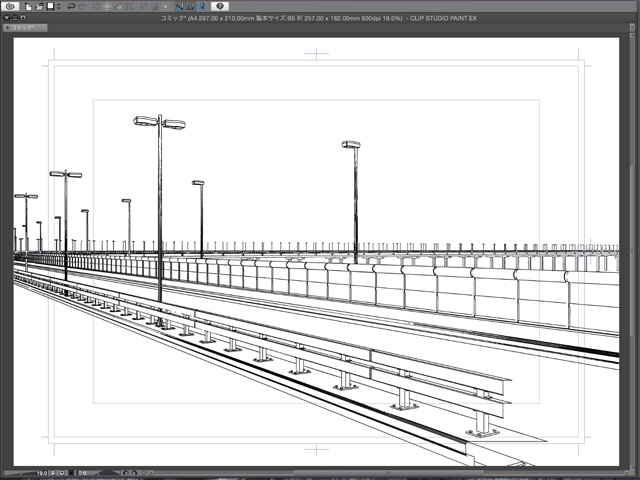Select the Fill toolbar icon
The image size is (640, 480).
point(118,7)
